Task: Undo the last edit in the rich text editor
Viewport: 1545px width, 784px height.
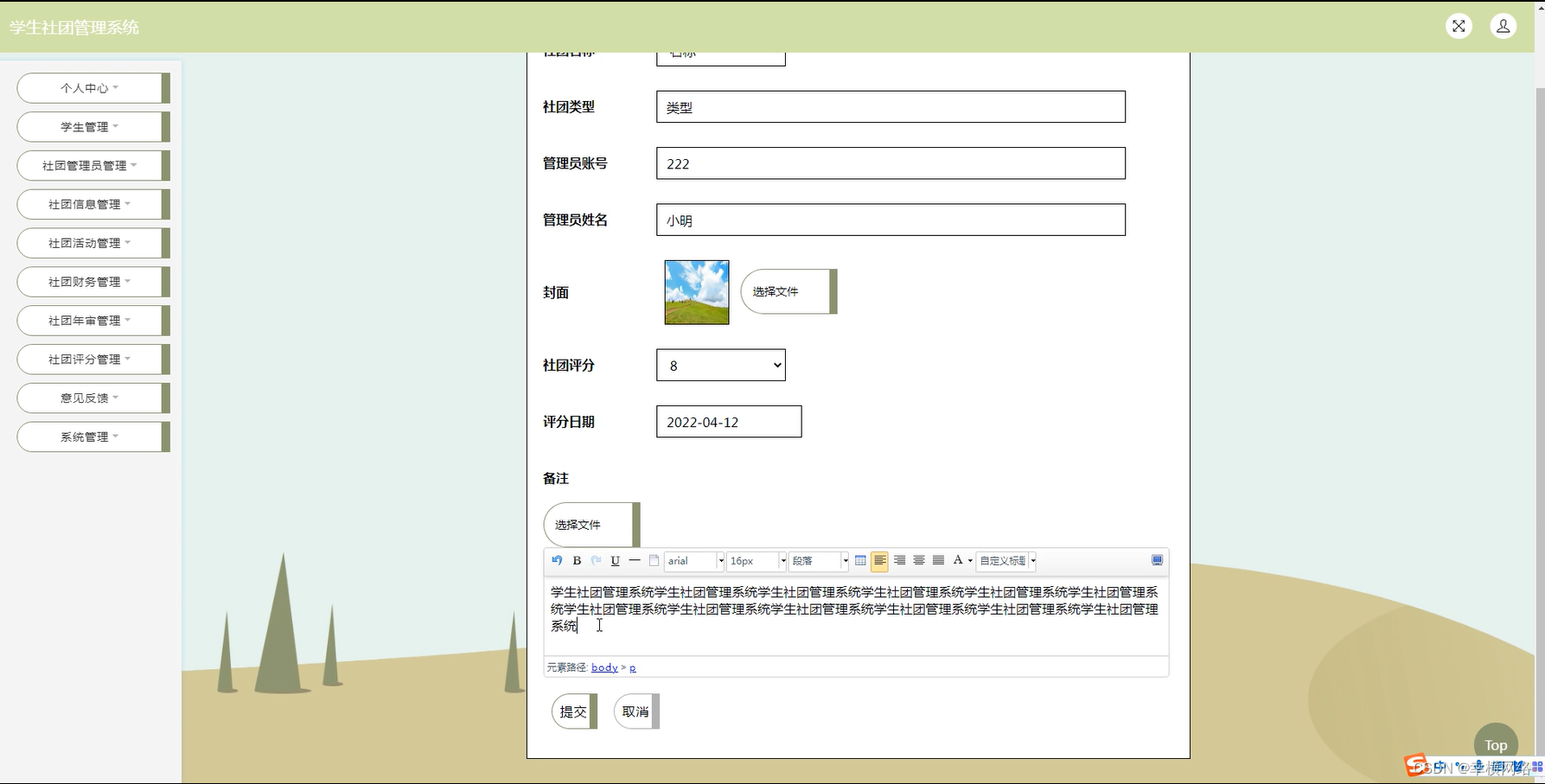Action: (x=556, y=560)
